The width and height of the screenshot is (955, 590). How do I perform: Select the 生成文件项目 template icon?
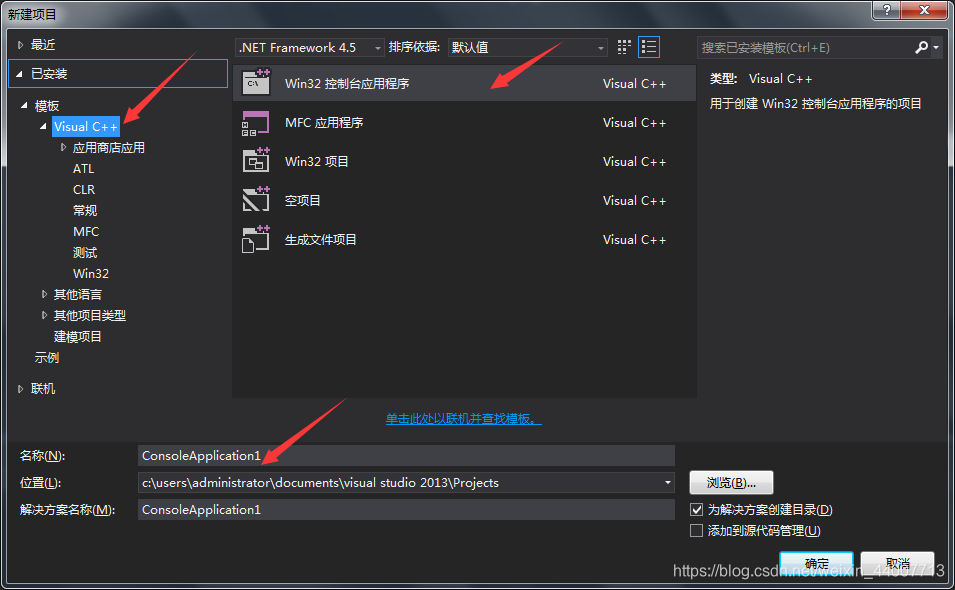[x=256, y=239]
